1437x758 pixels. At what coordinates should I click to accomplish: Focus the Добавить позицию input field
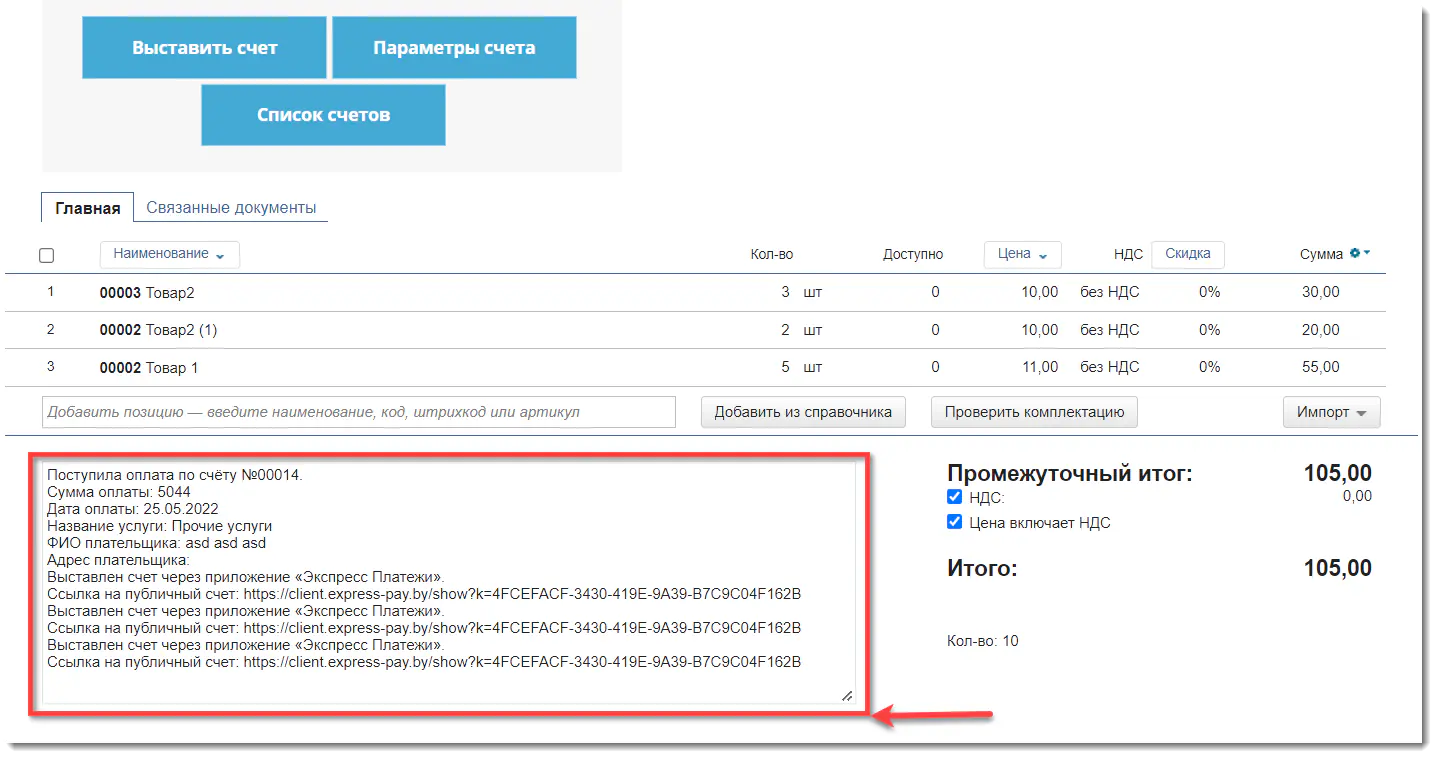359,412
